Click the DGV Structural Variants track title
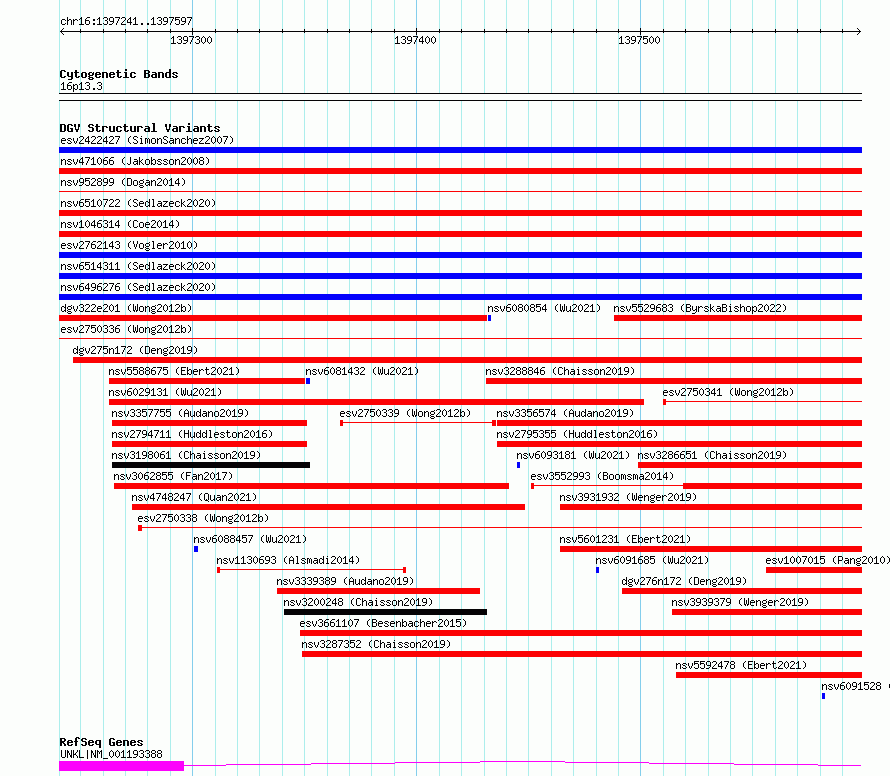The height and width of the screenshot is (776, 890). [x=140, y=128]
